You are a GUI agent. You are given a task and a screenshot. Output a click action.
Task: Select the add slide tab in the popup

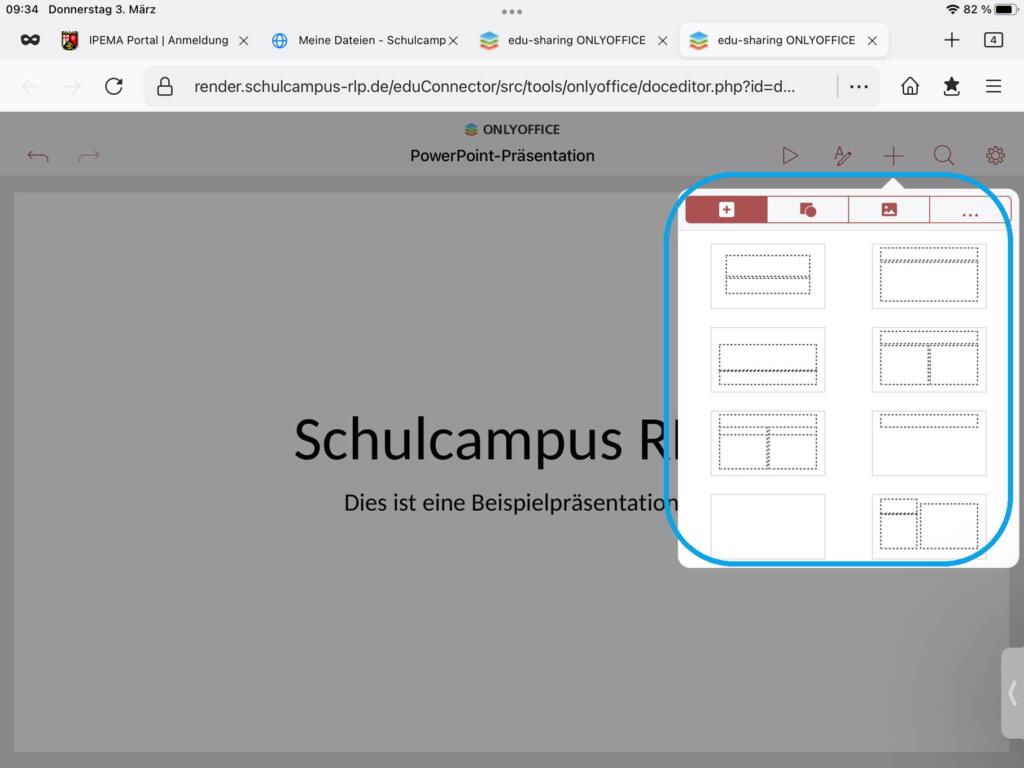pos(726,210)
